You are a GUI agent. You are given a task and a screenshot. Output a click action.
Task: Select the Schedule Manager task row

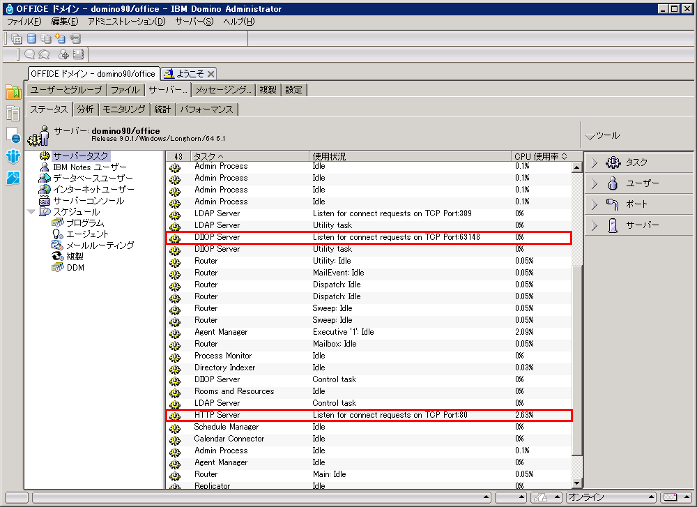click(x=369, y=427)
